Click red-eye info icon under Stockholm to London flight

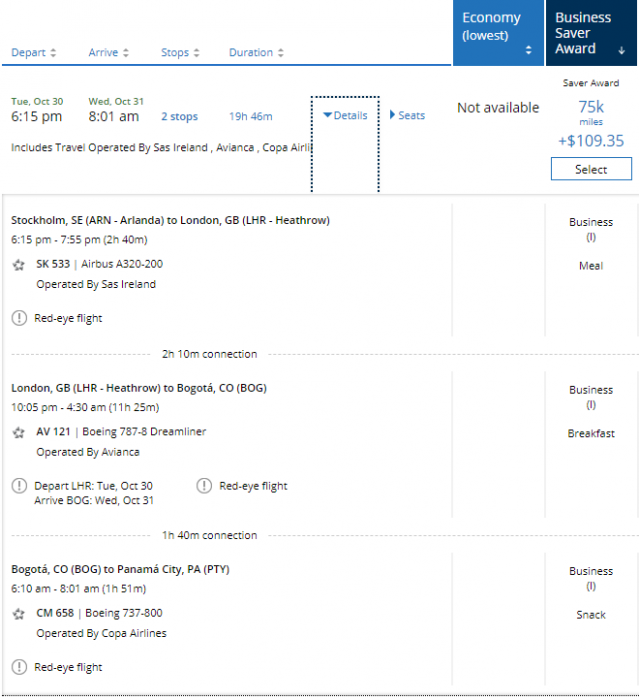(x=19, y=318)
